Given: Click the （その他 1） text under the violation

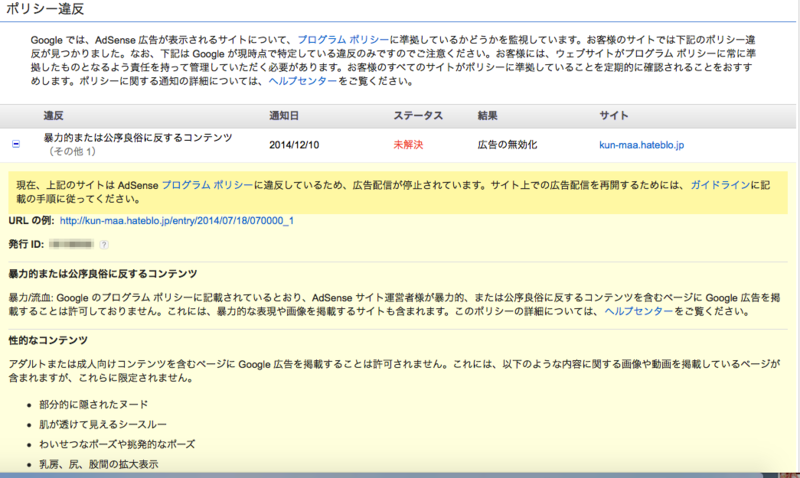Looking at the screenshot, I should (x=71, y=152).
